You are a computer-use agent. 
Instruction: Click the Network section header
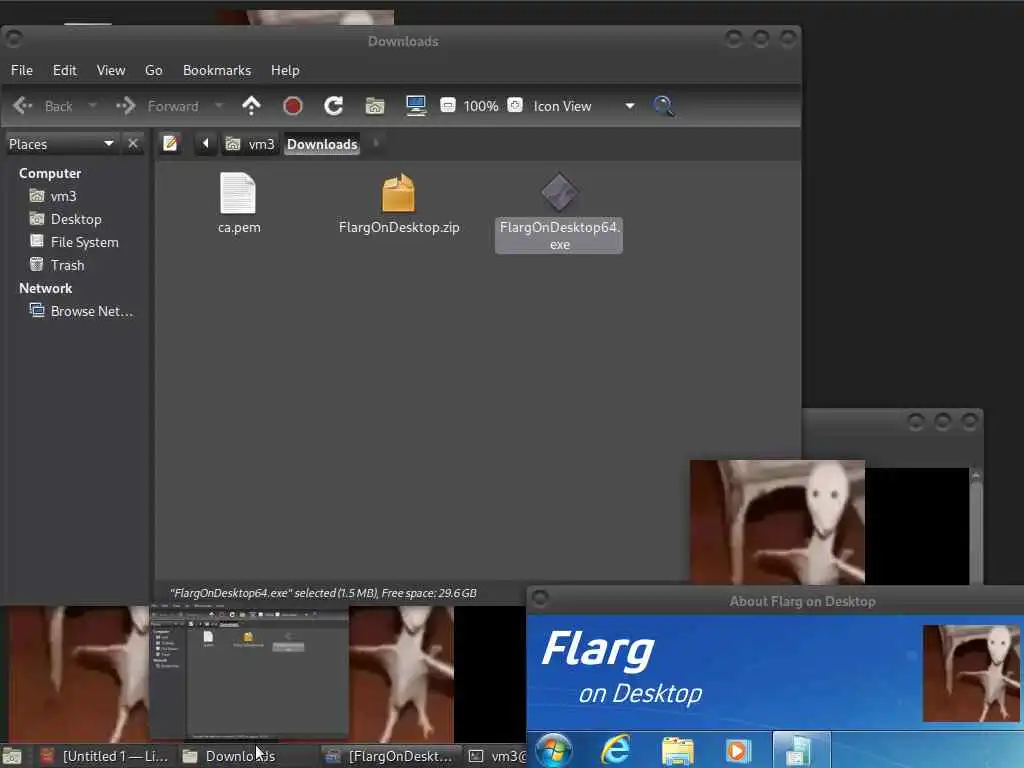coord(45,288)
